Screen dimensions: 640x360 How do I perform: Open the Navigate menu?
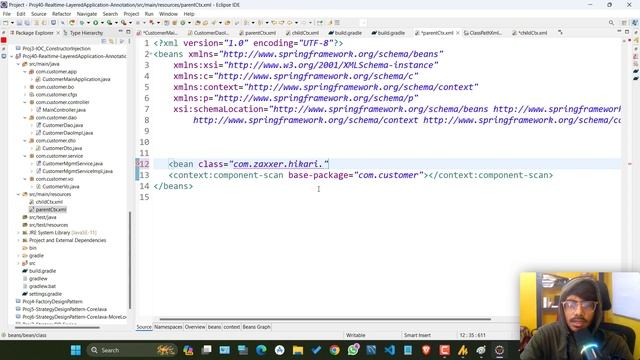tap(87, 14)
